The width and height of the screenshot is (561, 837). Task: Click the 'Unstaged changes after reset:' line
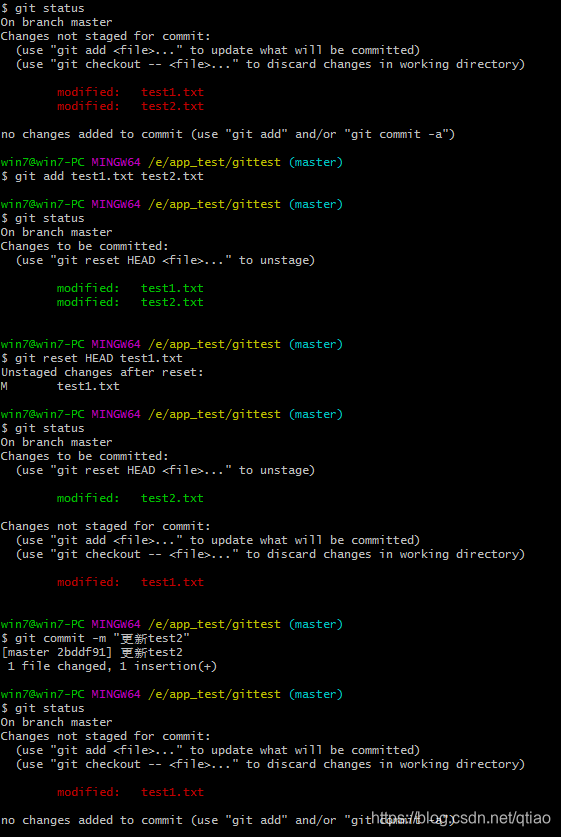click(x=102, y=372)
